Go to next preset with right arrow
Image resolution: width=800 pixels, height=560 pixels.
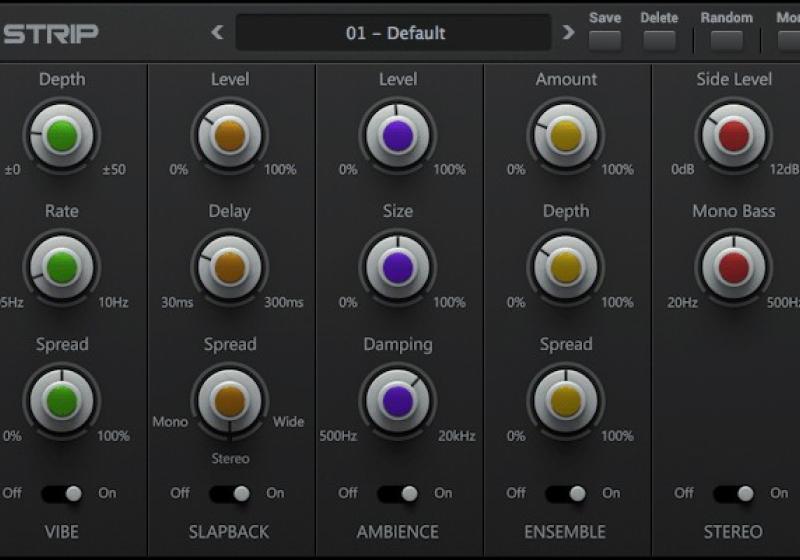(x=569, y=33)
